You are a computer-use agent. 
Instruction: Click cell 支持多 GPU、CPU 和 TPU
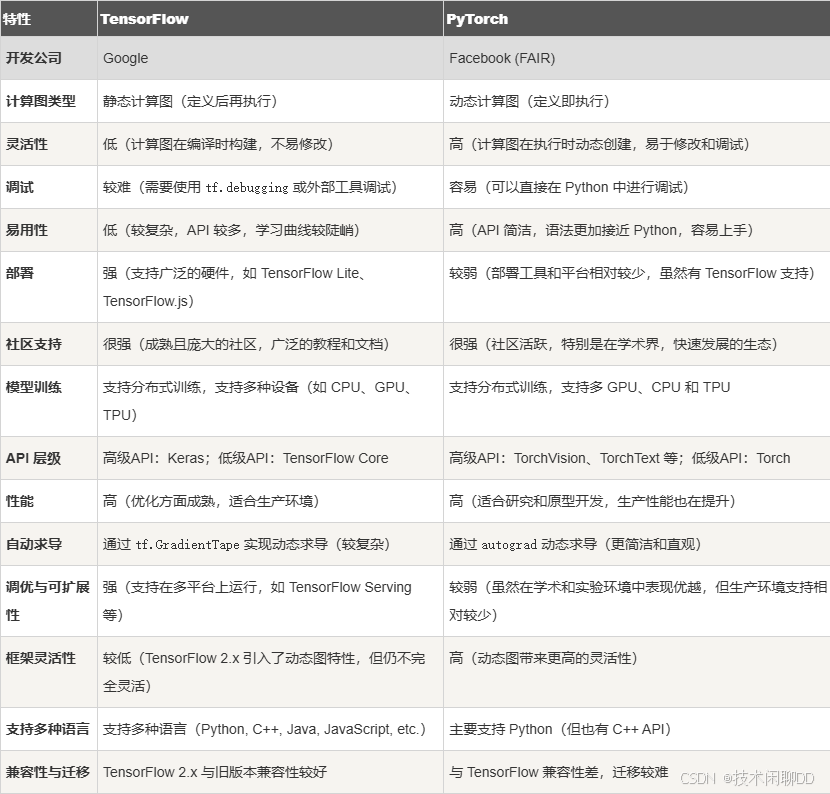click(x=637, y=401)
